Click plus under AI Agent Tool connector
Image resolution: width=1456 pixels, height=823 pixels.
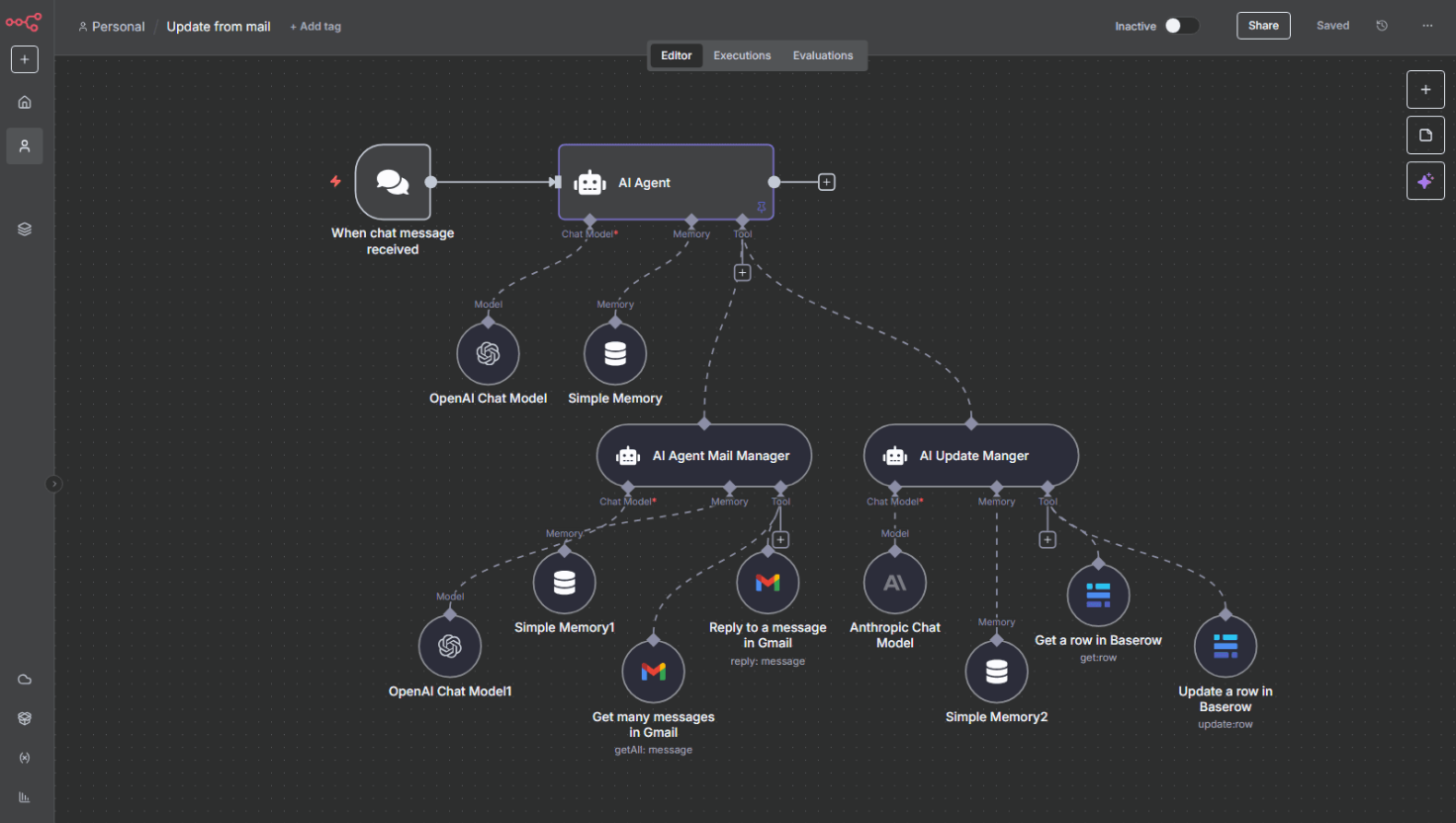click(x=743, y=273)
